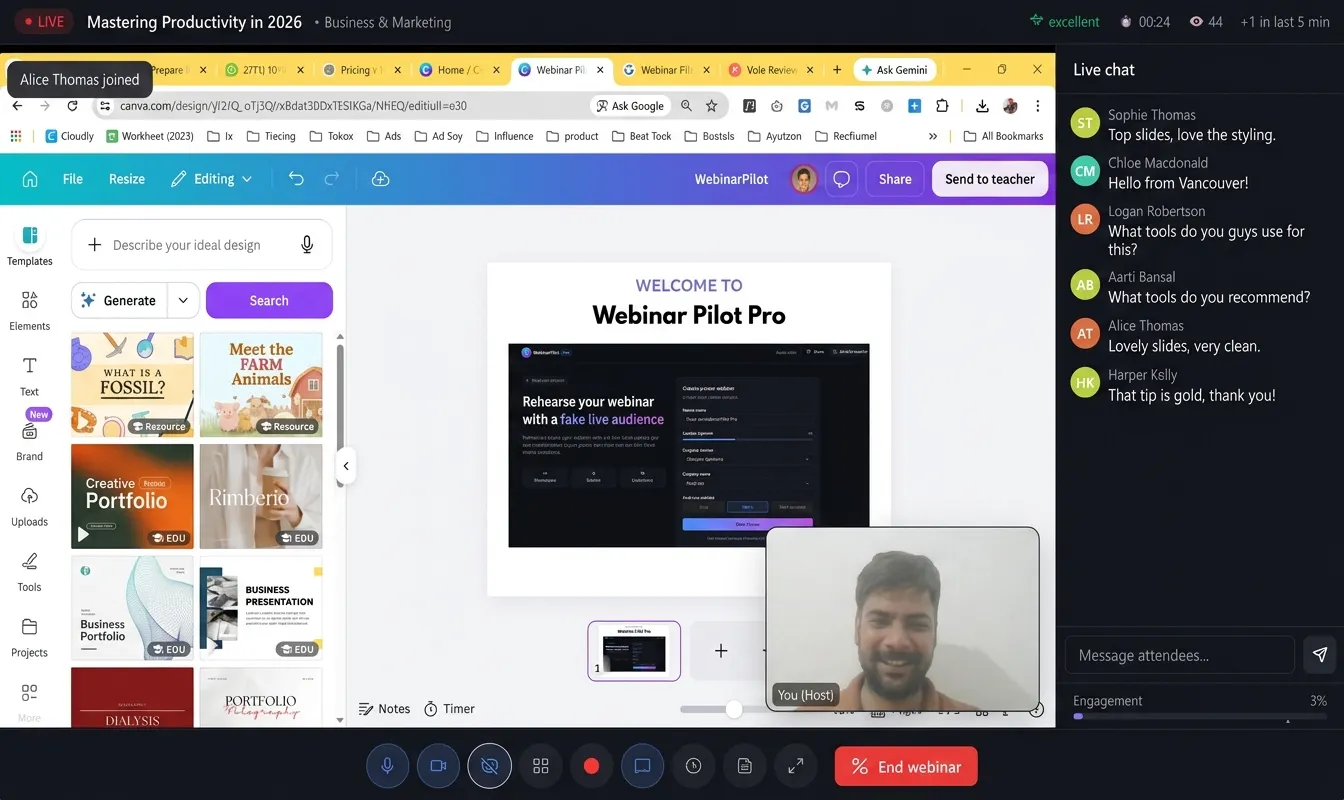Click the zoom slider handle
This screenshot has width=1344, height=800.
tap(734, 709)
